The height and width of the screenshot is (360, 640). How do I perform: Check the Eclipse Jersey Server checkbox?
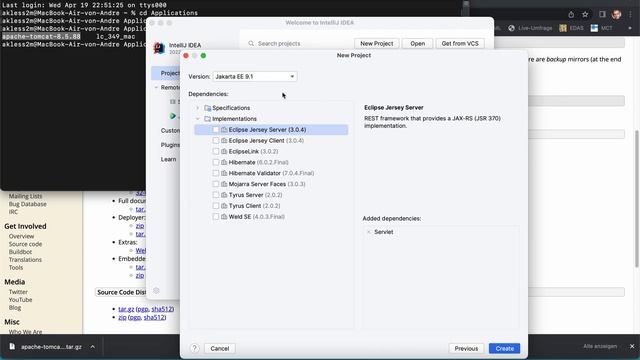click(216, 130)
